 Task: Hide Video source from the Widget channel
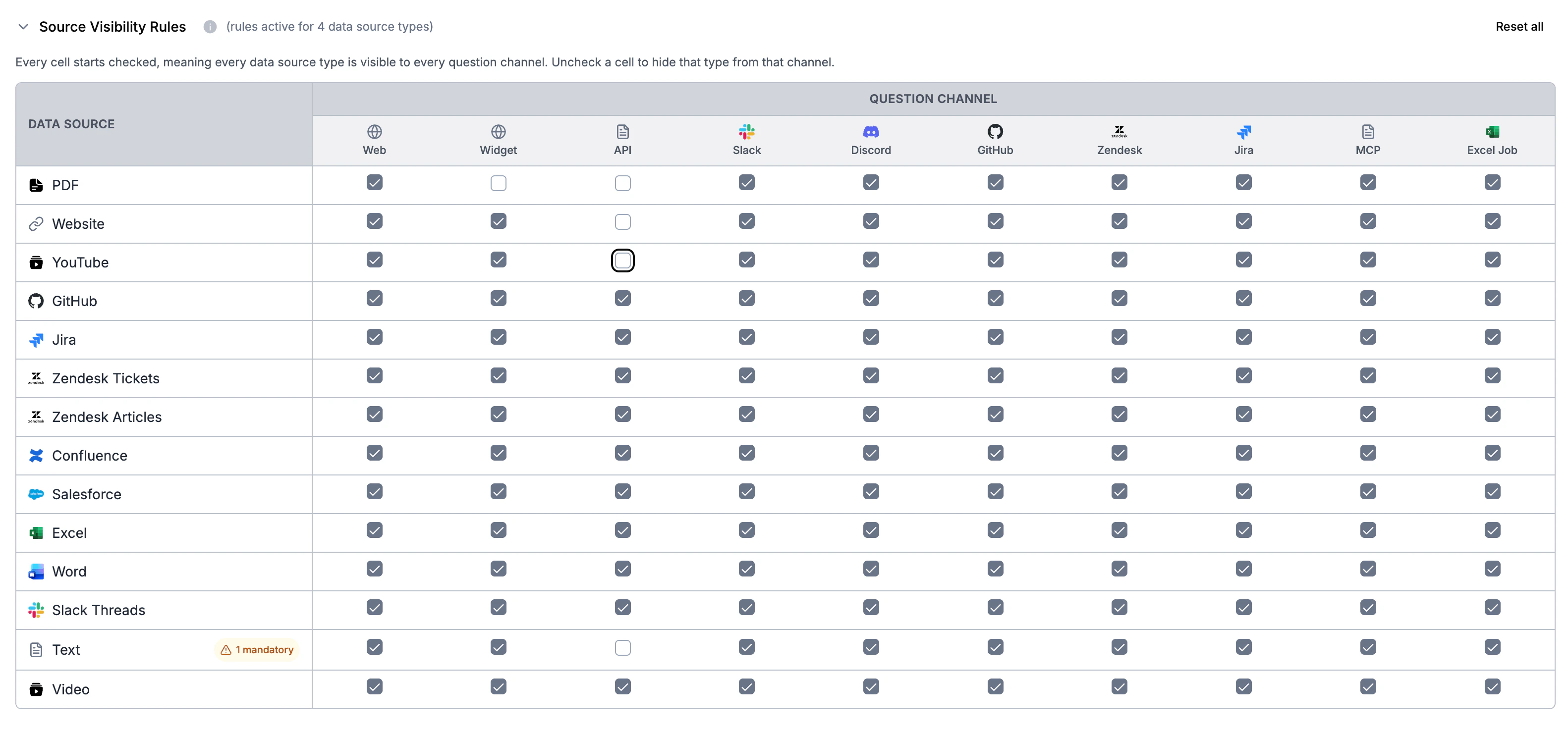tap(499, 687)
